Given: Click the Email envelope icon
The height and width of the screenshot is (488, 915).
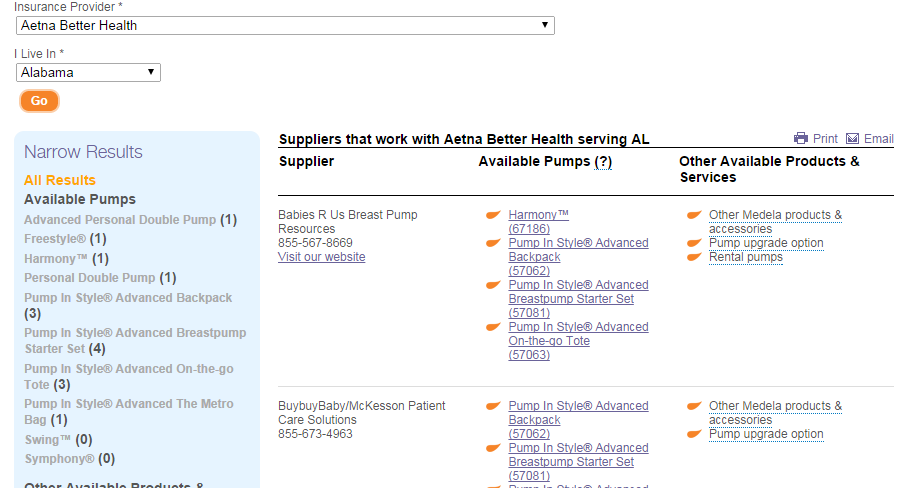Looking at the screenshot, I should (x=853, y=138).
